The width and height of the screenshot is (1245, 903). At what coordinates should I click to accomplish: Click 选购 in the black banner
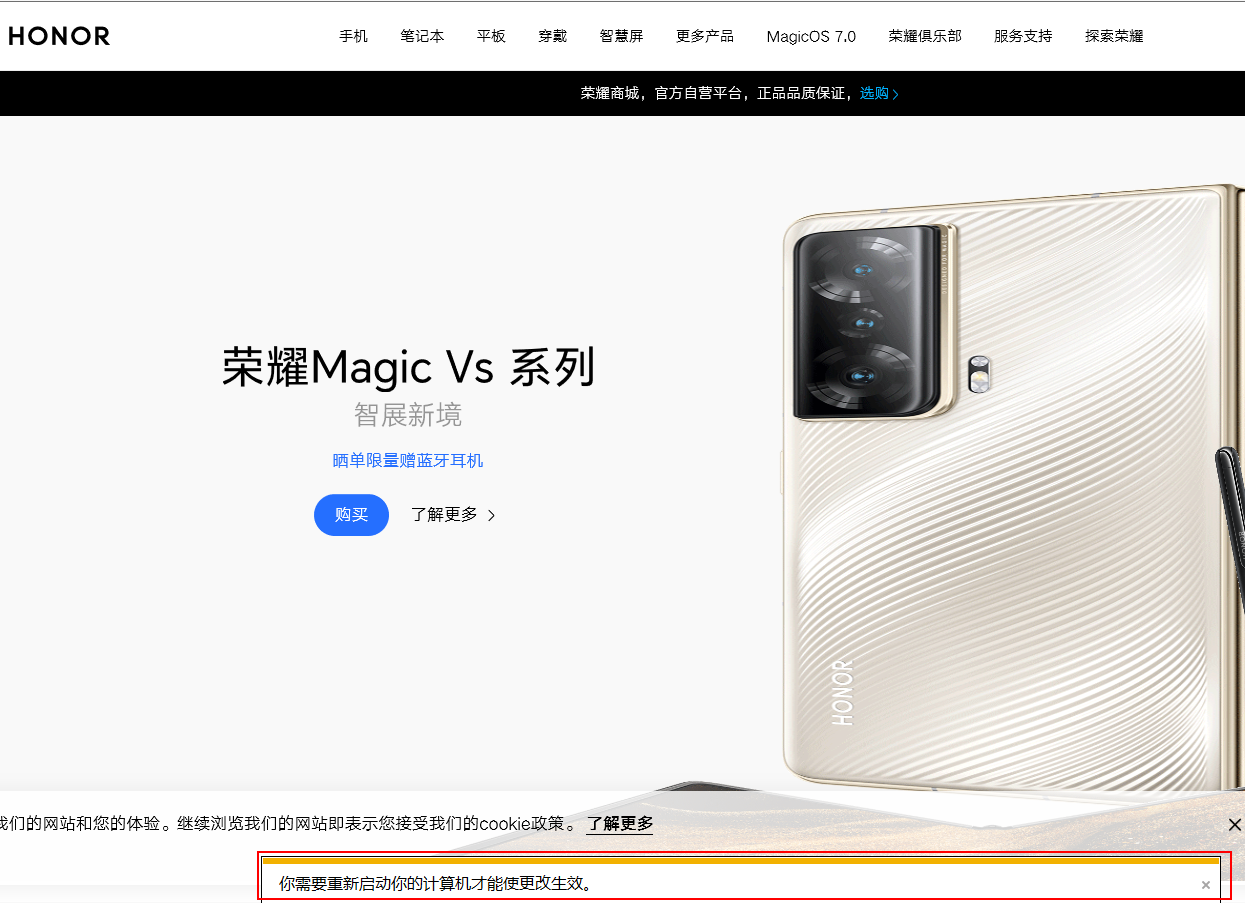[874, 94]
